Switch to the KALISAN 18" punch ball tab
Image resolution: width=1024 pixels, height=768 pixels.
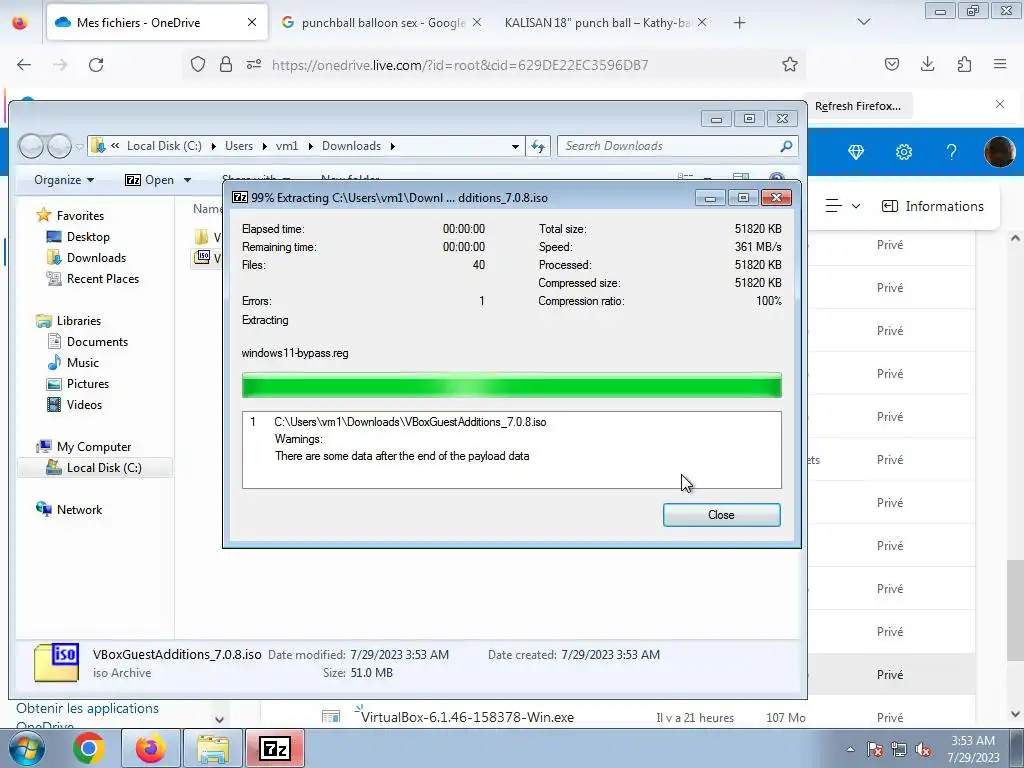(x=598, y=23)
